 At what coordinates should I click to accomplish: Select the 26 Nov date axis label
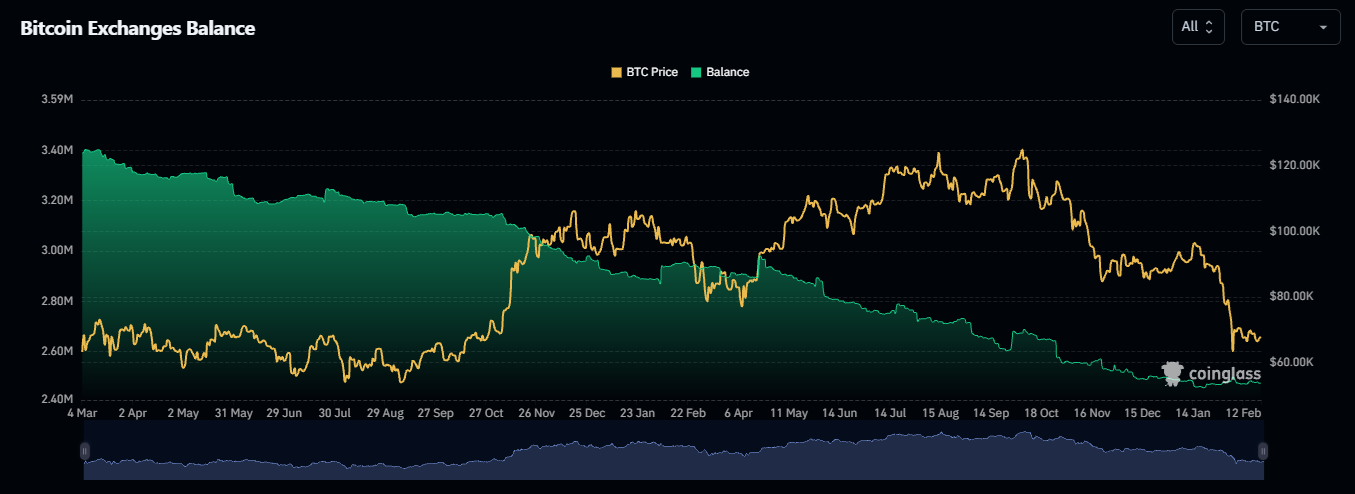point(536,412)
